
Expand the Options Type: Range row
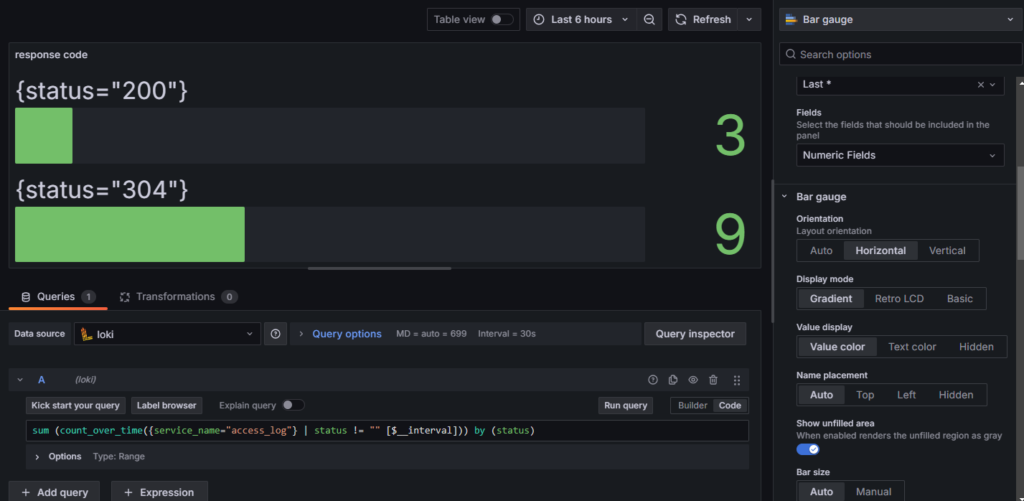coord(387,457)
